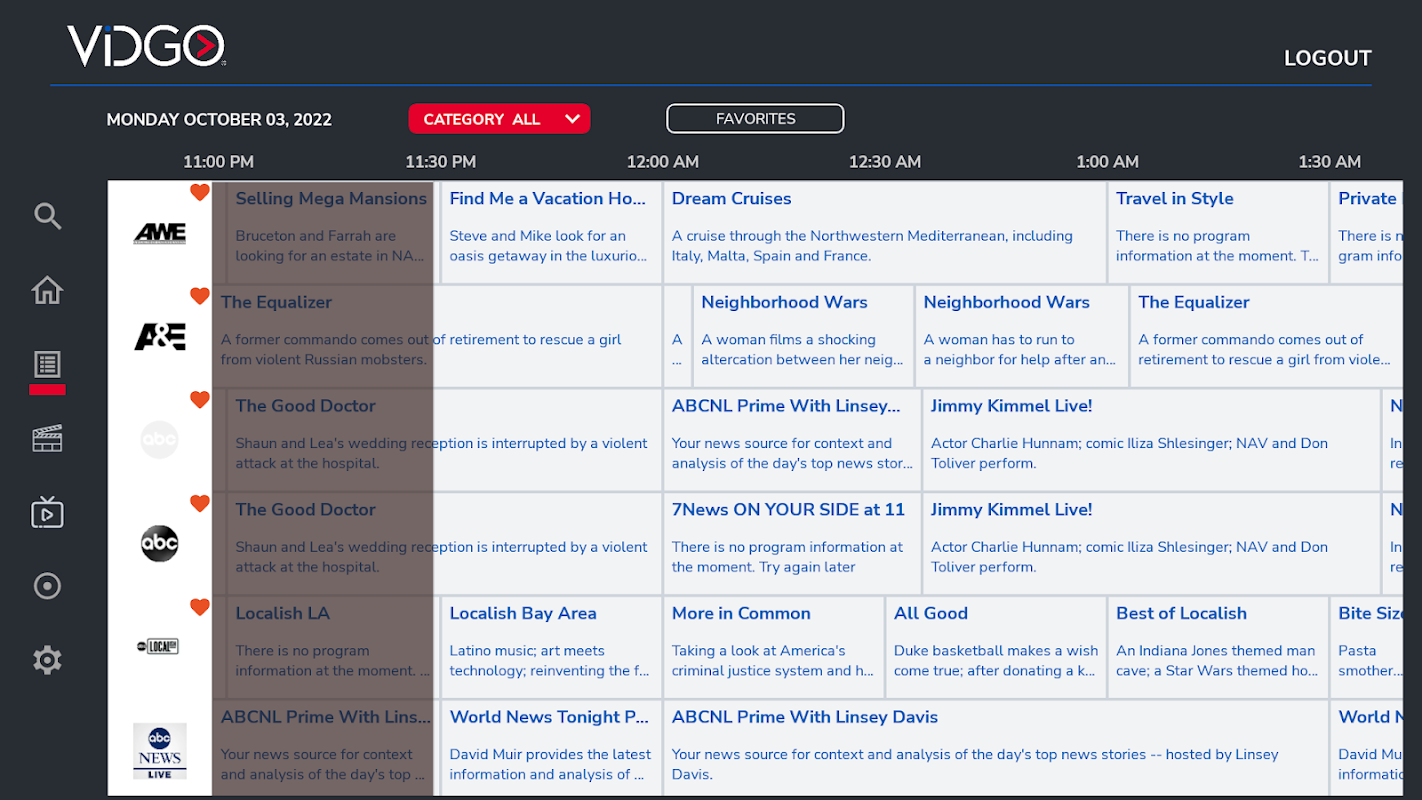Open the search magnifier in the sidebar

[x=48, y=216]
